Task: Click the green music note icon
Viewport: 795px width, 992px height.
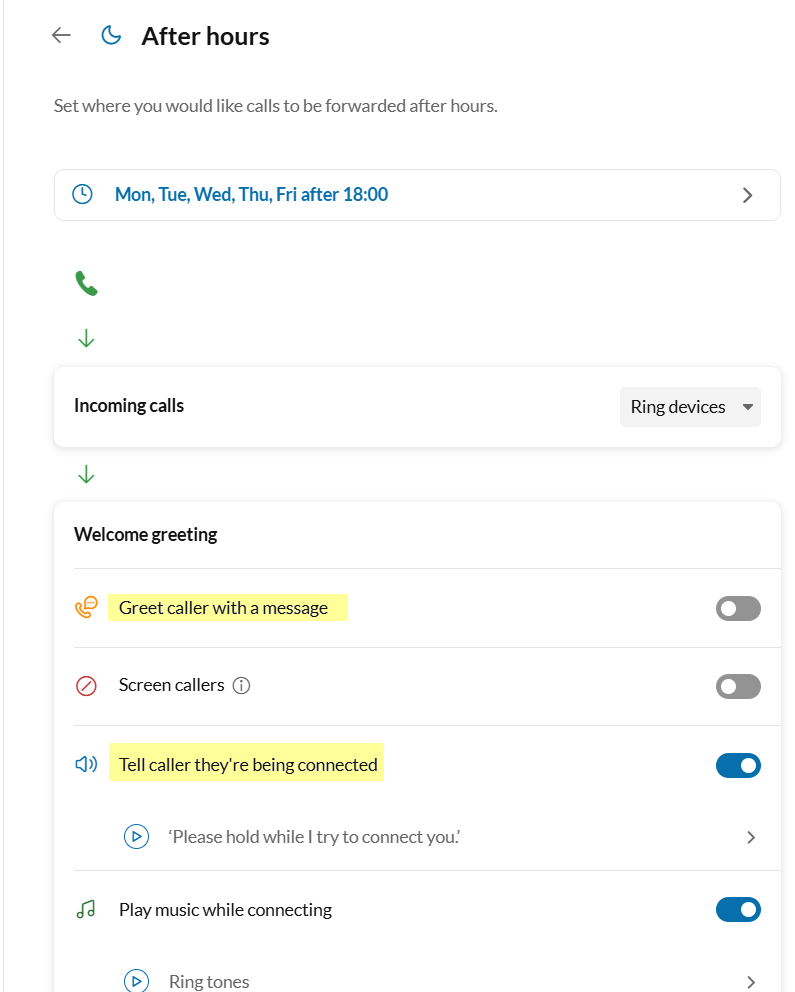Action: 86,909
